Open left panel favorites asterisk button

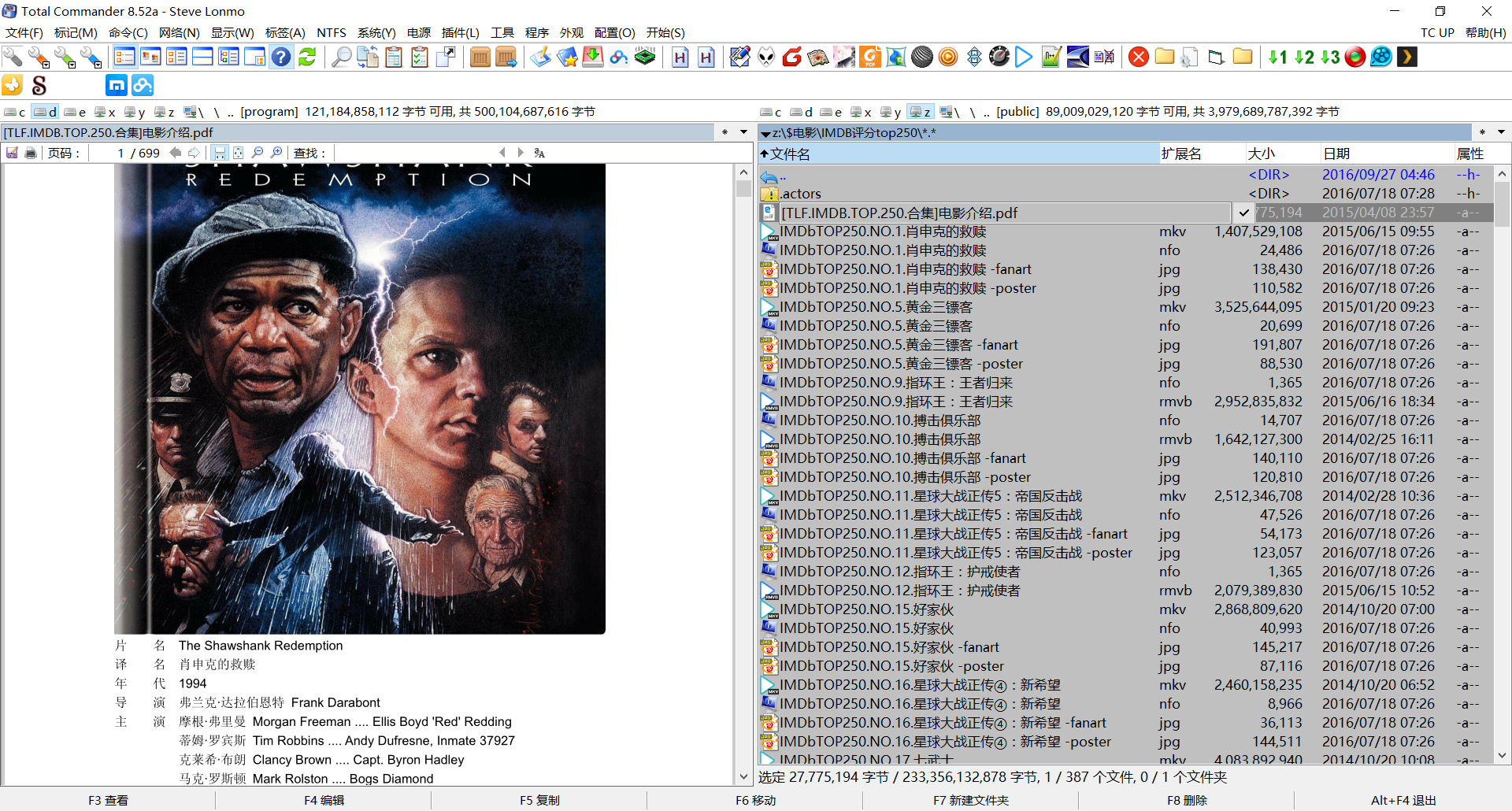pos(724,132)
